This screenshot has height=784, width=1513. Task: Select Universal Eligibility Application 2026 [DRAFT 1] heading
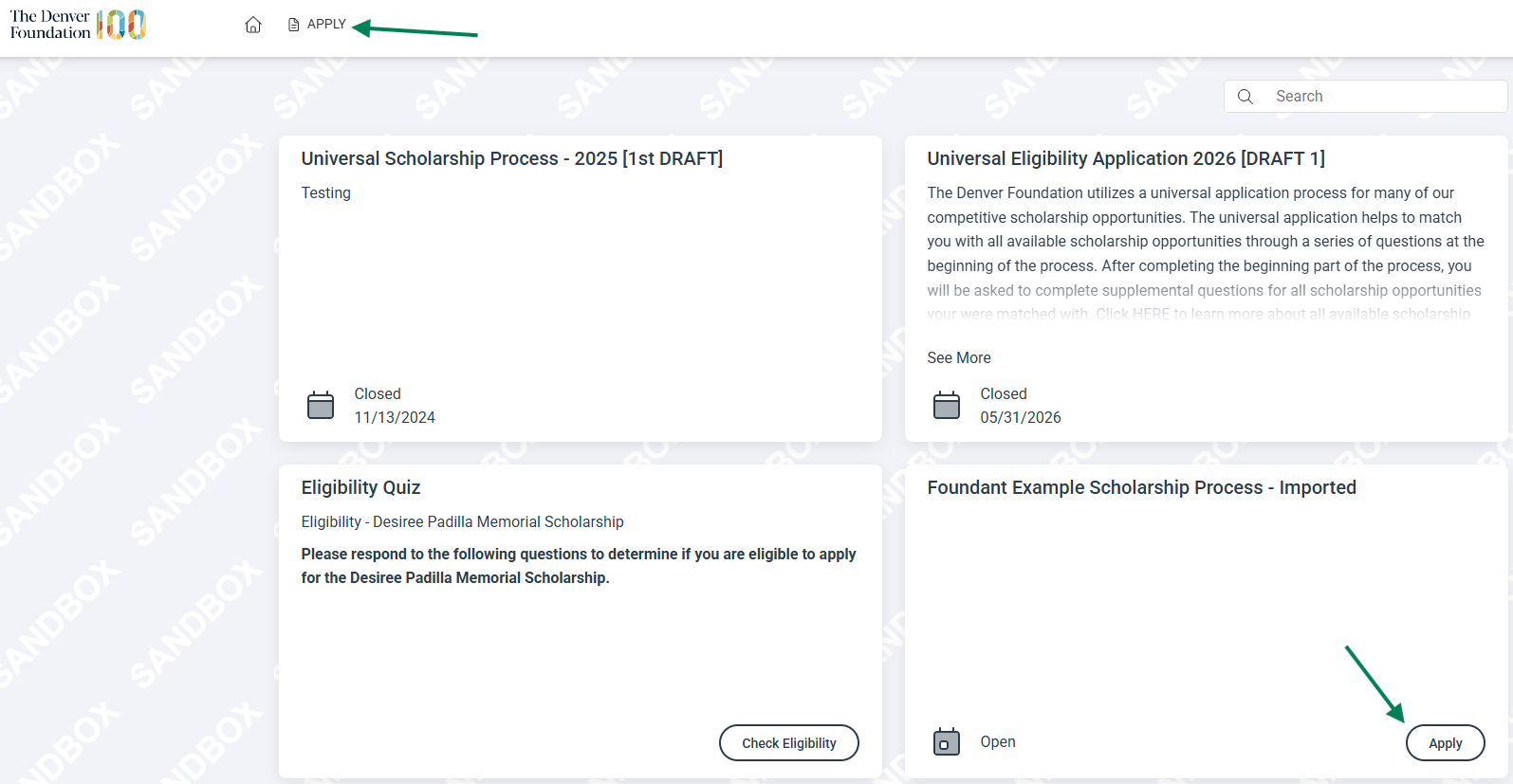[1126, 158]
